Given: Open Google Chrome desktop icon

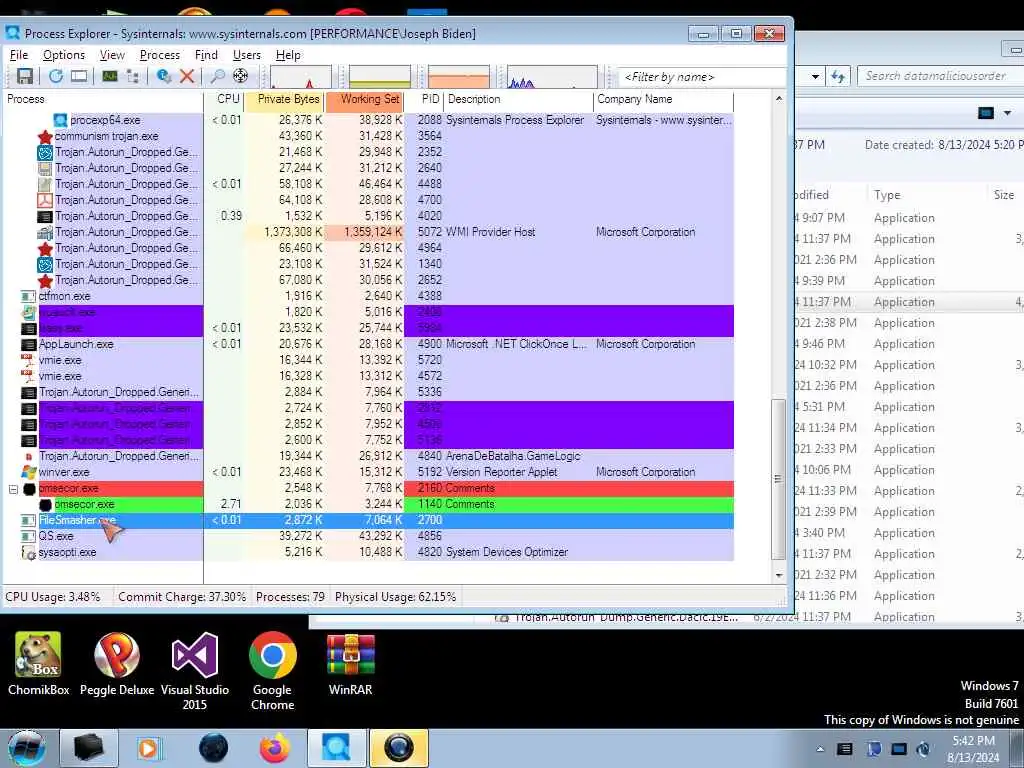Looking at the screenshot, I should pos(272,671).
